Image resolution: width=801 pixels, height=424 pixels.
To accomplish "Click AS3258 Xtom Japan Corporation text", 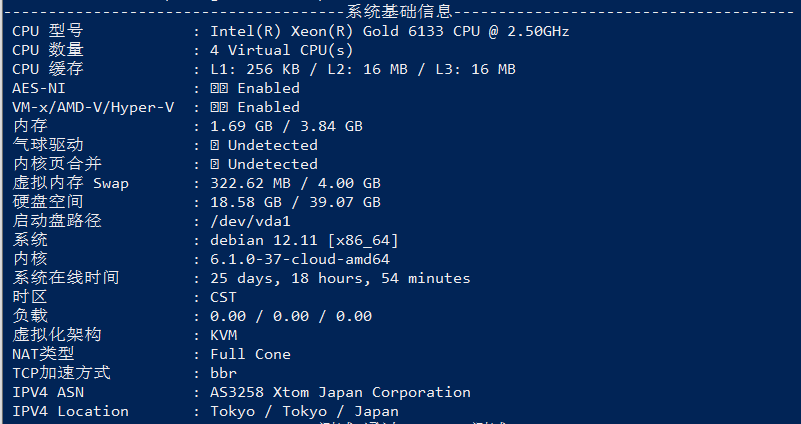I will pos(340,393).
